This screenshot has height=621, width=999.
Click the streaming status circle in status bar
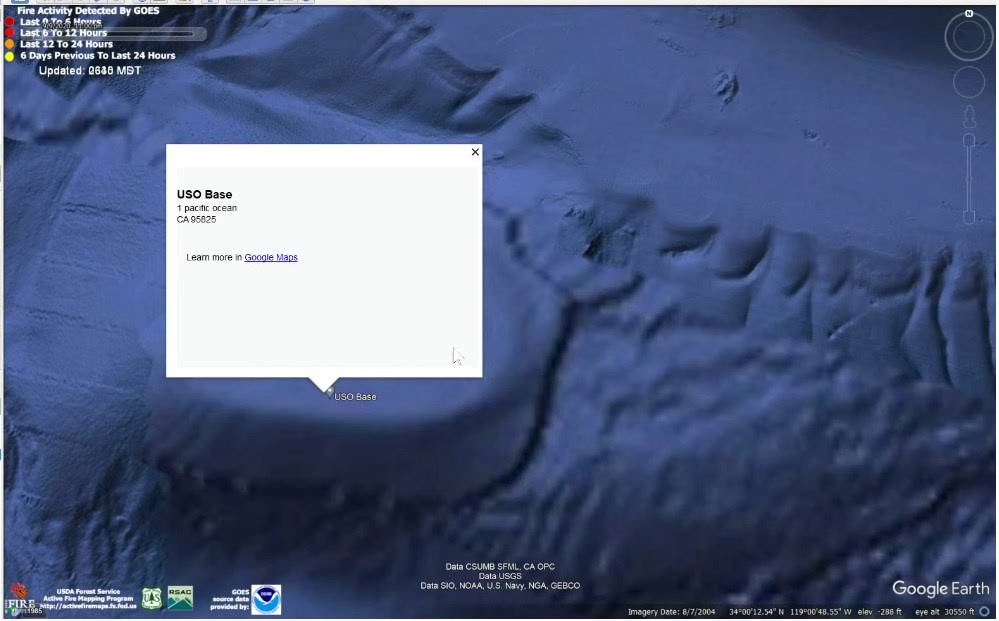coord(984,611)
